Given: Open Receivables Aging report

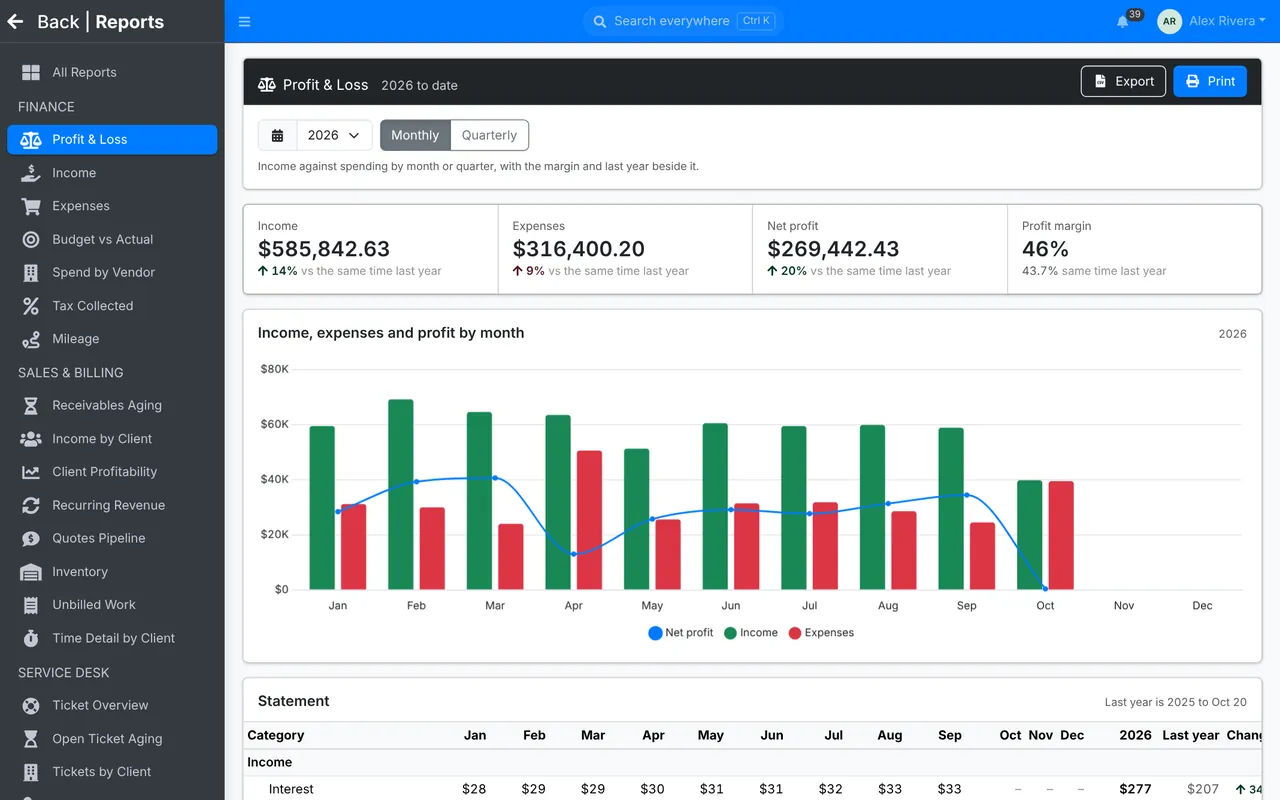Looking at the screenshot, I should click(x=112, y=405).
